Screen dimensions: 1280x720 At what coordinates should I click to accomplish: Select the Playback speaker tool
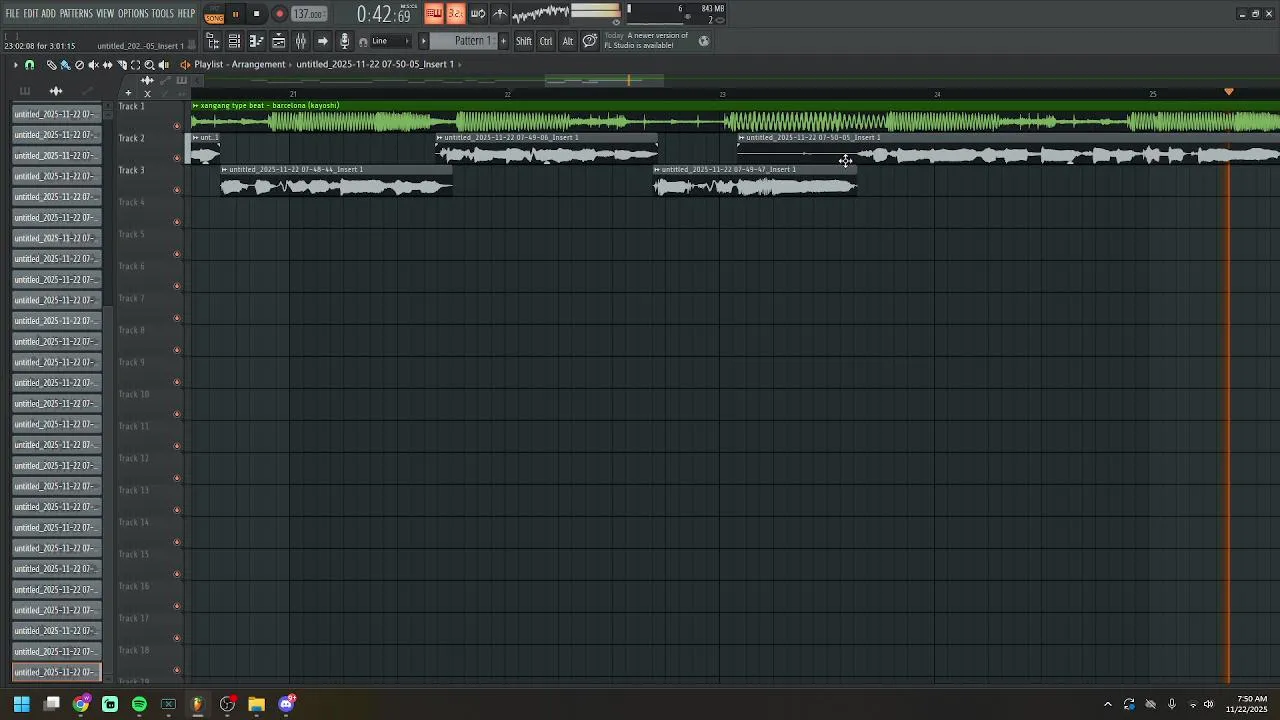(163, 65)
